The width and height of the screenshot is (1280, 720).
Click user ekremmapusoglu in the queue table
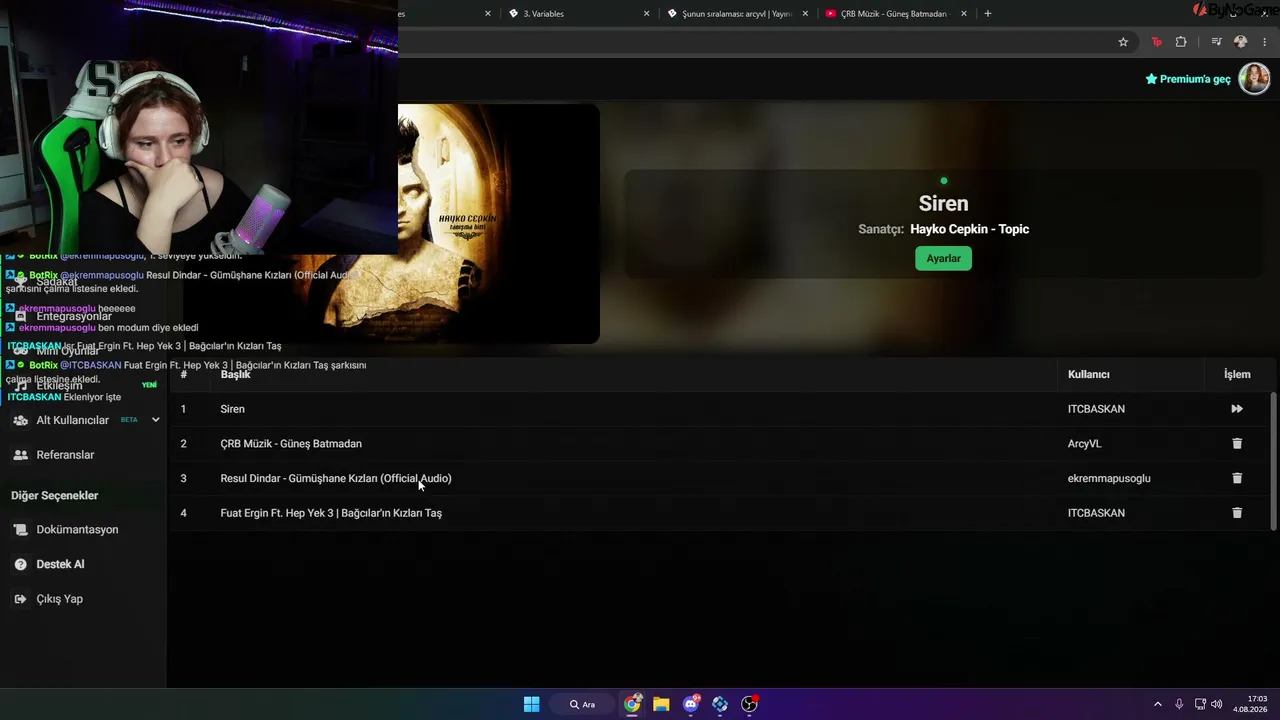pos(1109,478)
